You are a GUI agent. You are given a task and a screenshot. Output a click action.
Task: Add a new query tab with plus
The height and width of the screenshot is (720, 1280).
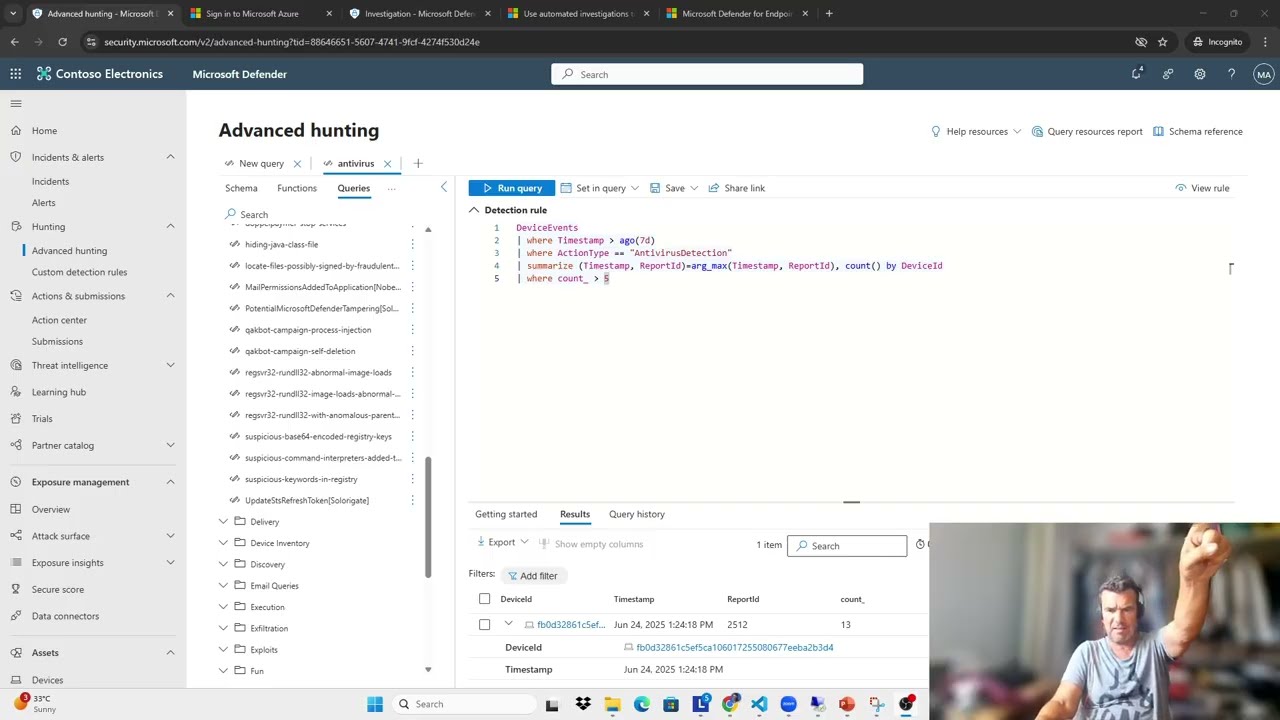[418, 163]
